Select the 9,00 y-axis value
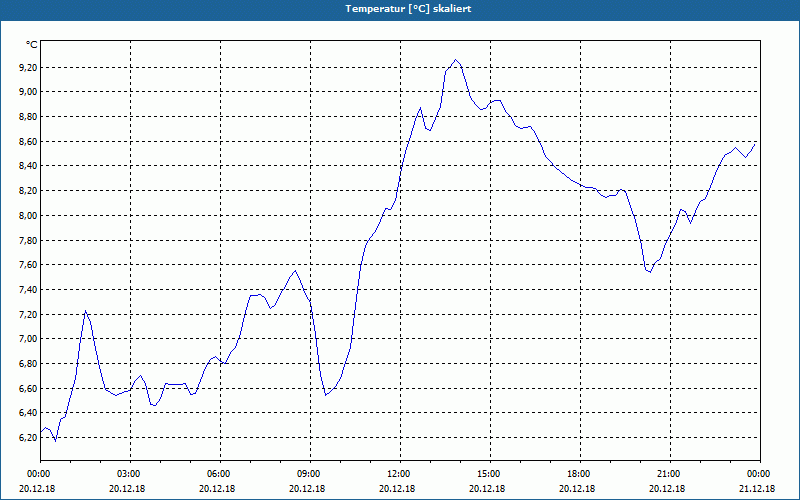The image size is (800, 500). 29,92
